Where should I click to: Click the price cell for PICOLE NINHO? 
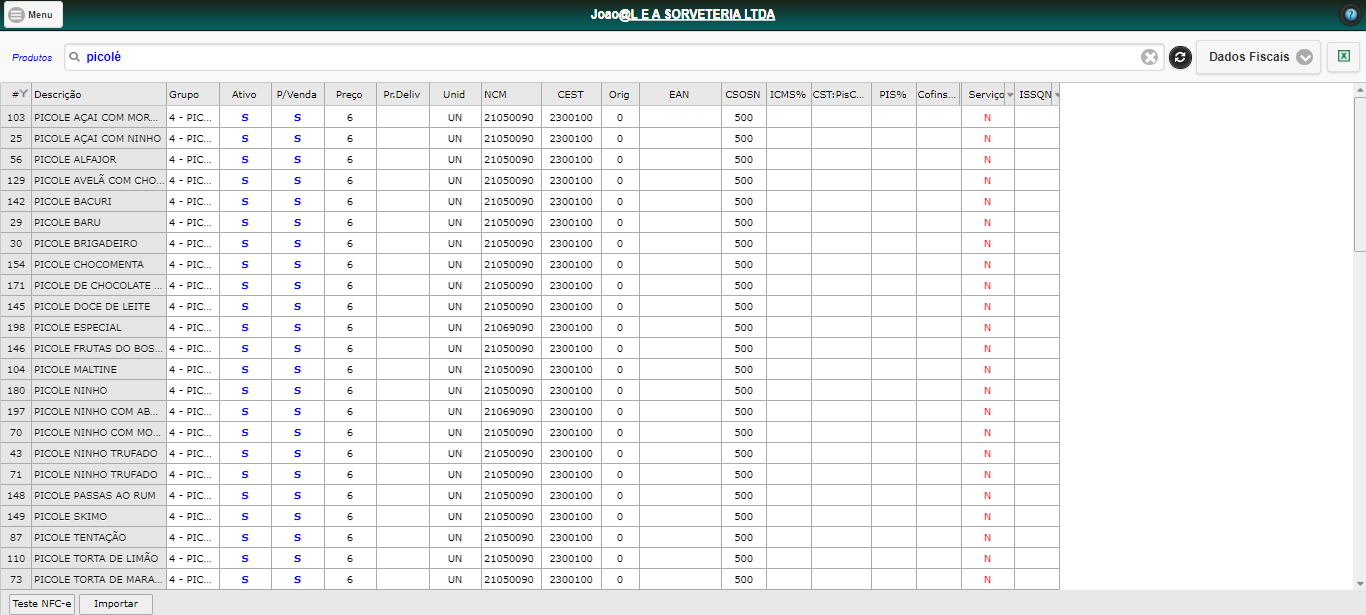pyautogui.click(x=350, y=390)
